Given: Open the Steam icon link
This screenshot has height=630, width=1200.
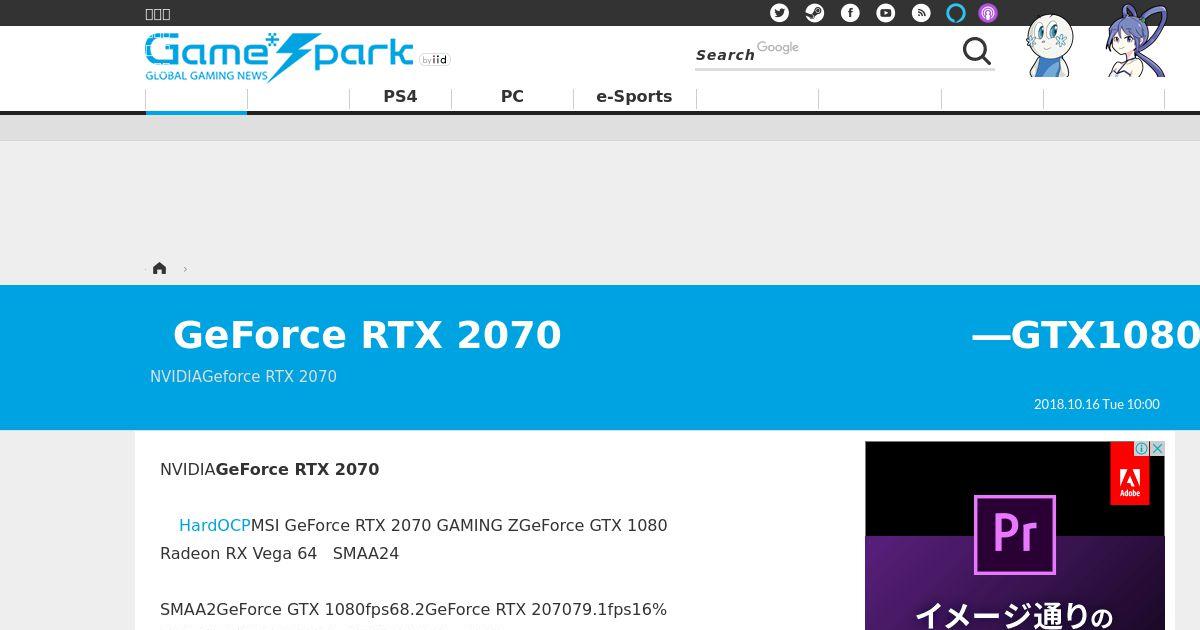Looking at the screenshot, I should (x=815, y=13).
